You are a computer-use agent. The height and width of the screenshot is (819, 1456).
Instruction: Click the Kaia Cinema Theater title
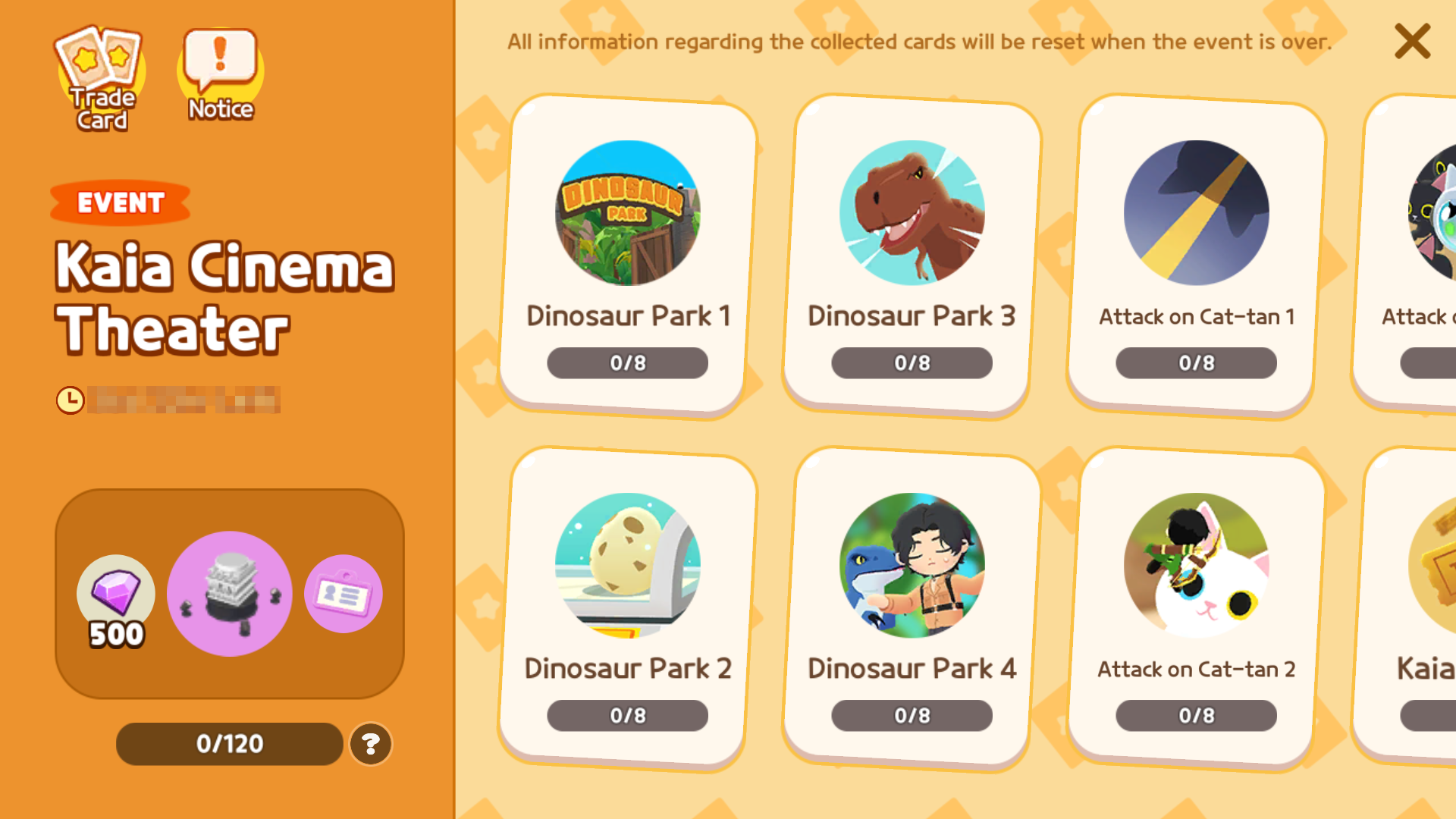click(x=225, y=297)
